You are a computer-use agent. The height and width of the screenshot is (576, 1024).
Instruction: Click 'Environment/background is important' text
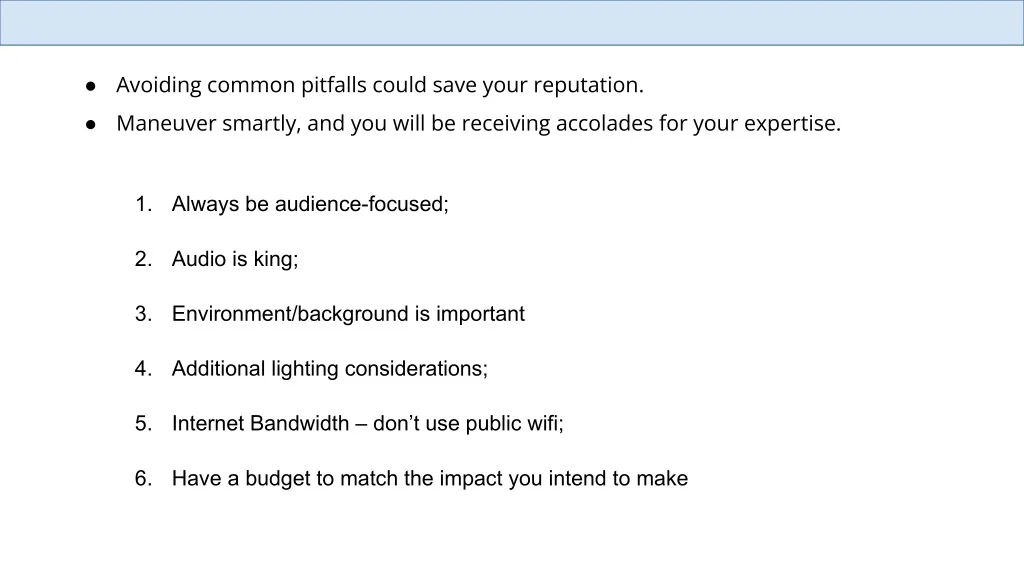tap(348, 314)
